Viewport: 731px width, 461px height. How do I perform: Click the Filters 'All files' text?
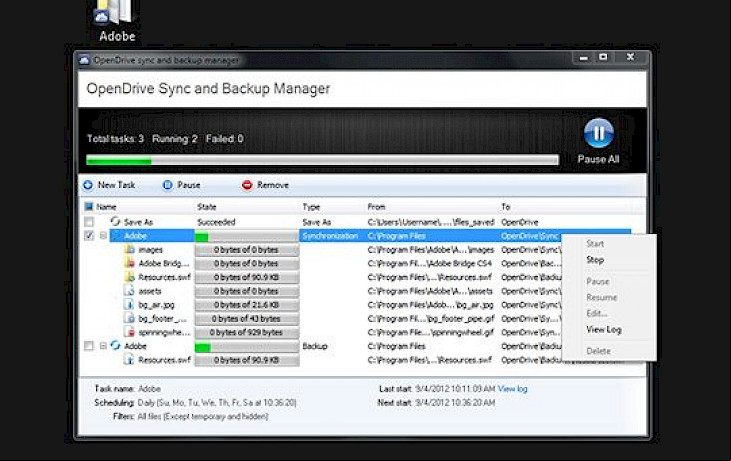(203, 416)
